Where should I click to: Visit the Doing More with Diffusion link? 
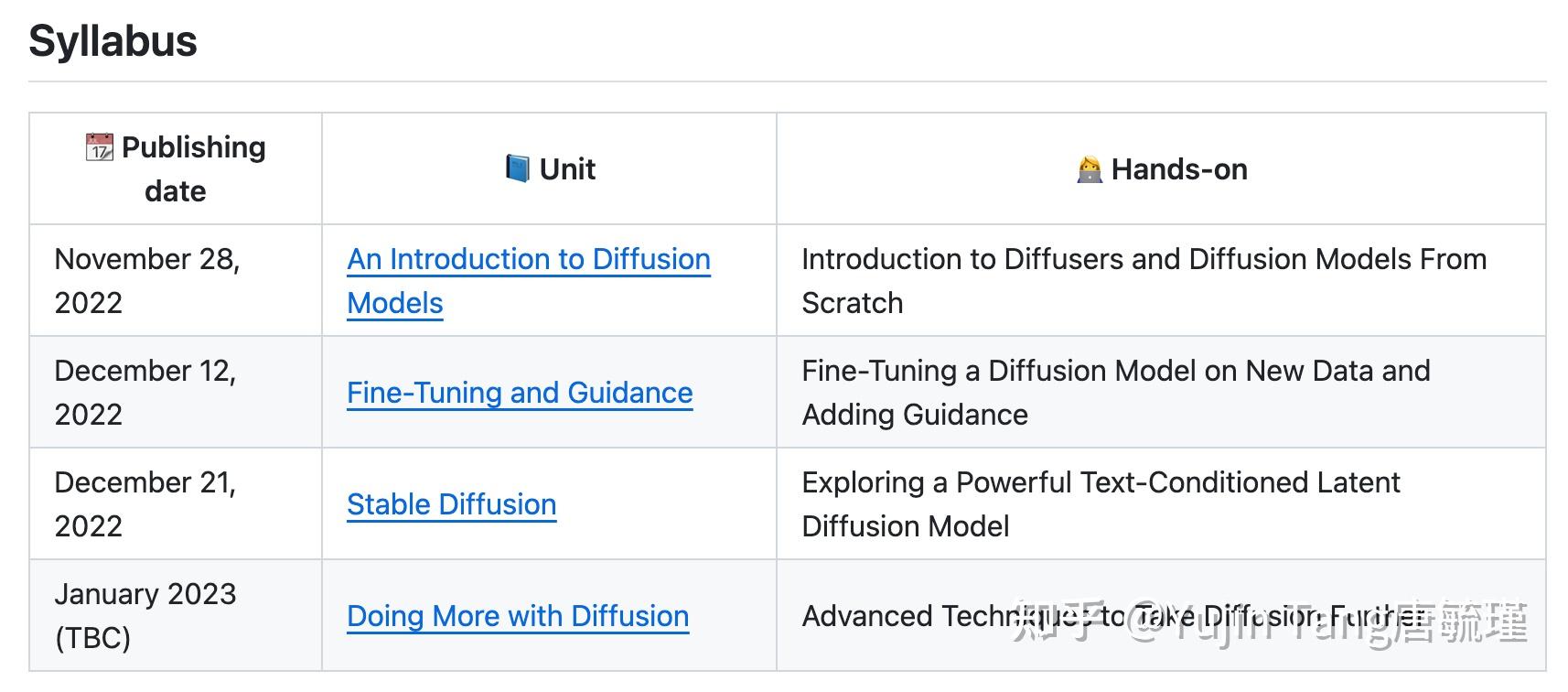[x=517, y=616]
